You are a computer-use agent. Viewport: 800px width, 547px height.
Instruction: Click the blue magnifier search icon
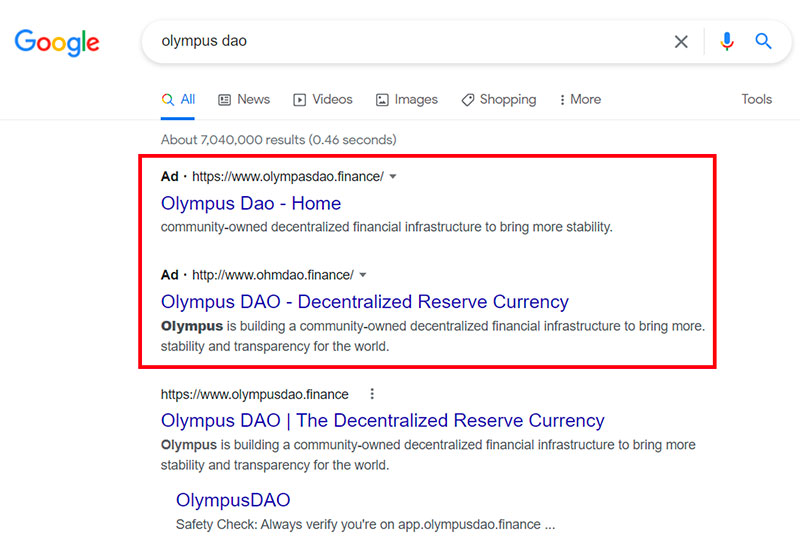click(x=763, y=41)
